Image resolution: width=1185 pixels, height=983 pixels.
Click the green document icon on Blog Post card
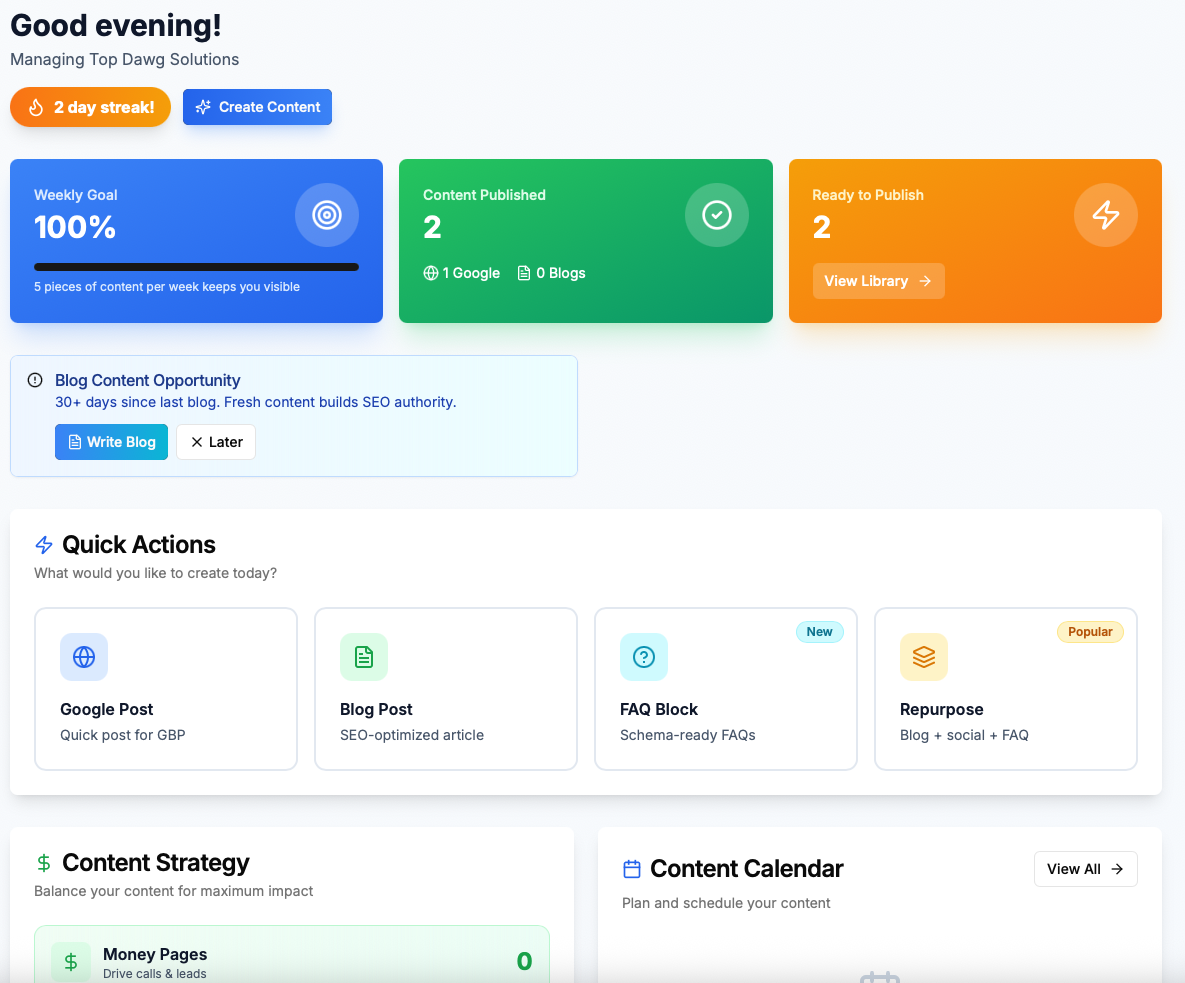tap(364, 657)
